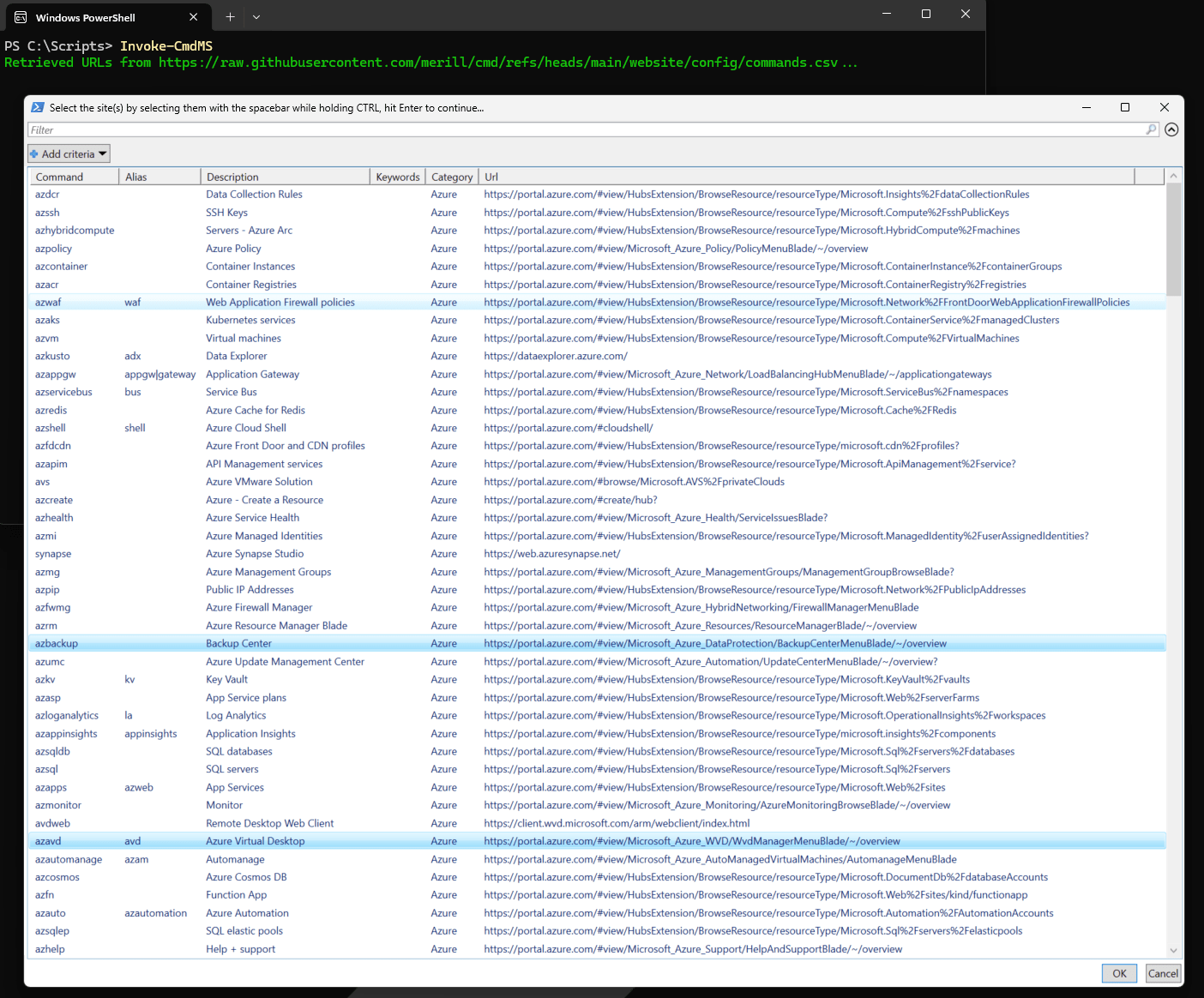Click the azsql command cell
This screenshot has height=998, width=1204.
point(46,770)
